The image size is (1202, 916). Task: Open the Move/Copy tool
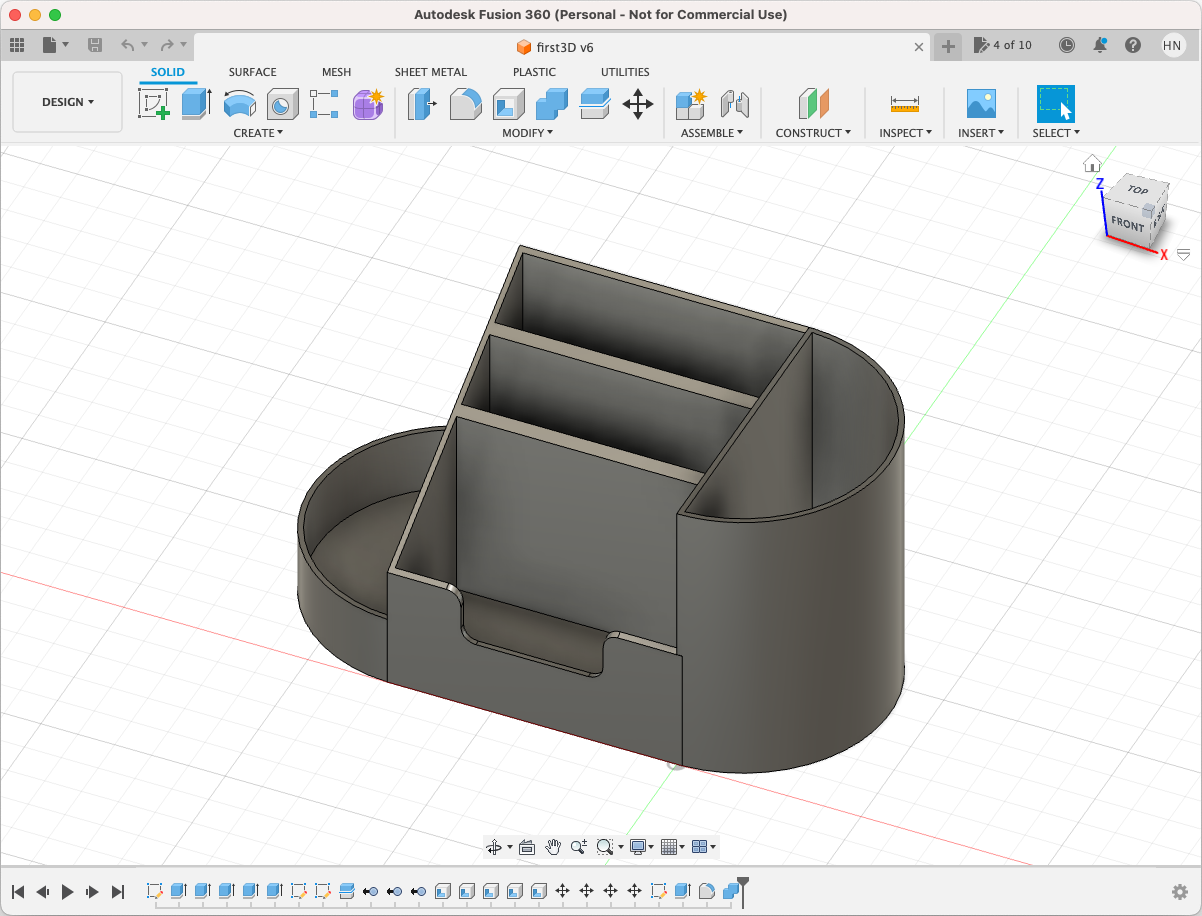[x=638, y=104]
